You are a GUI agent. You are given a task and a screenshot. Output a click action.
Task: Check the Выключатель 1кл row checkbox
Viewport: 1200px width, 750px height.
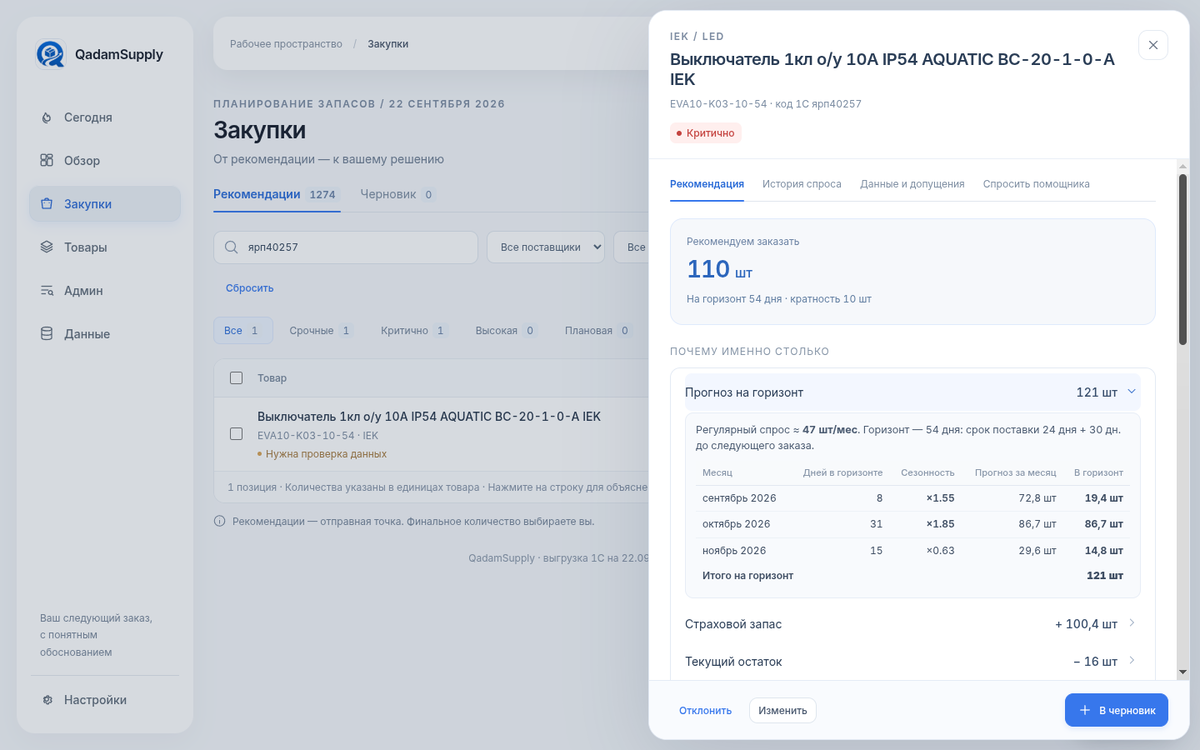pyautogui.click(x=236, y=434)
